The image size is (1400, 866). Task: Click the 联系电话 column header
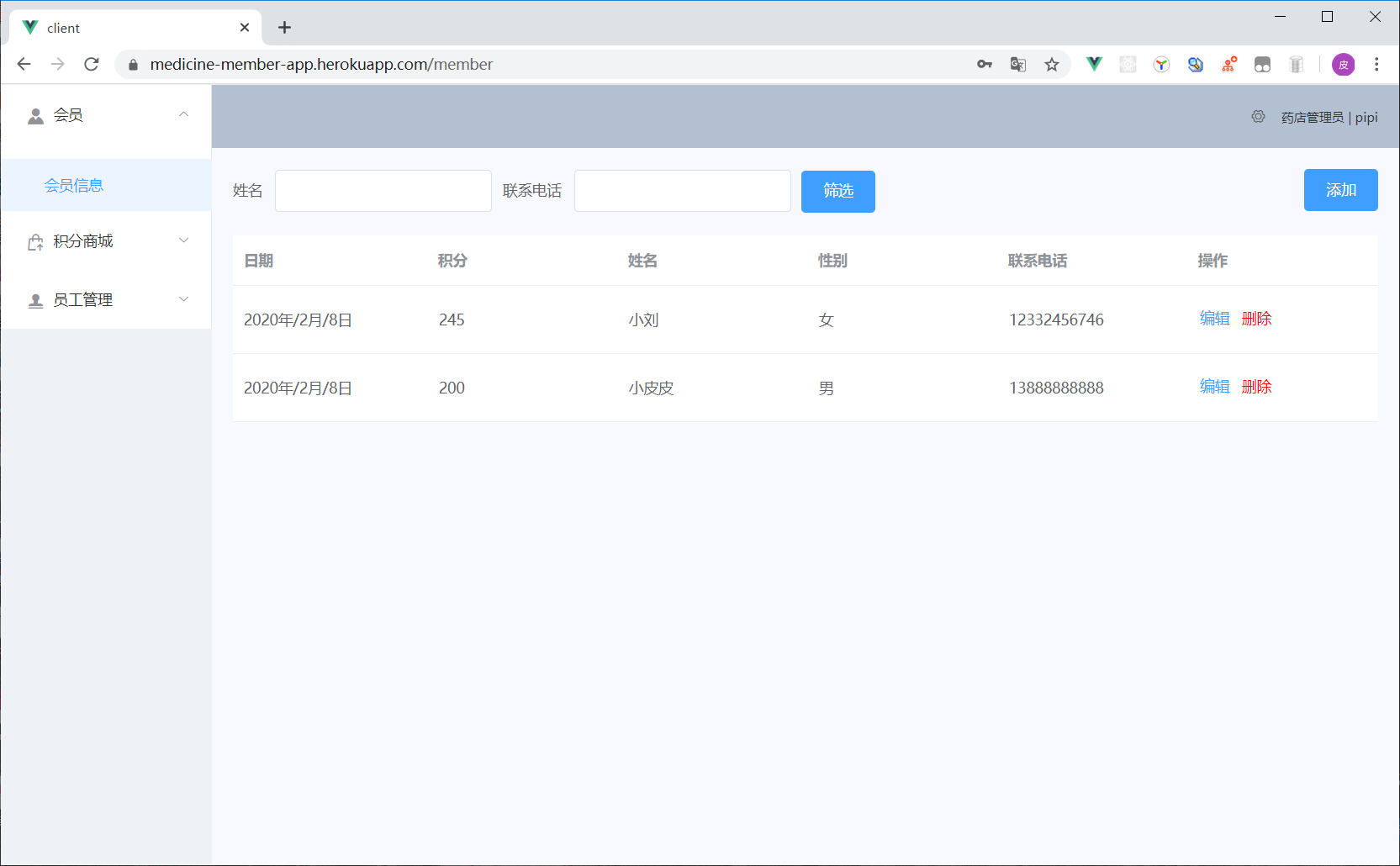click(1038, 261)
